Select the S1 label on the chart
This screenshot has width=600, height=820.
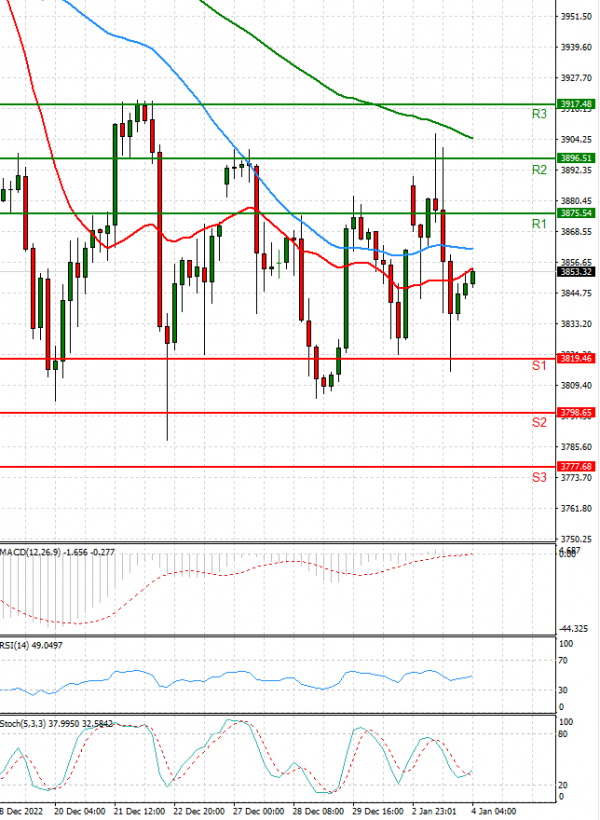539,366
